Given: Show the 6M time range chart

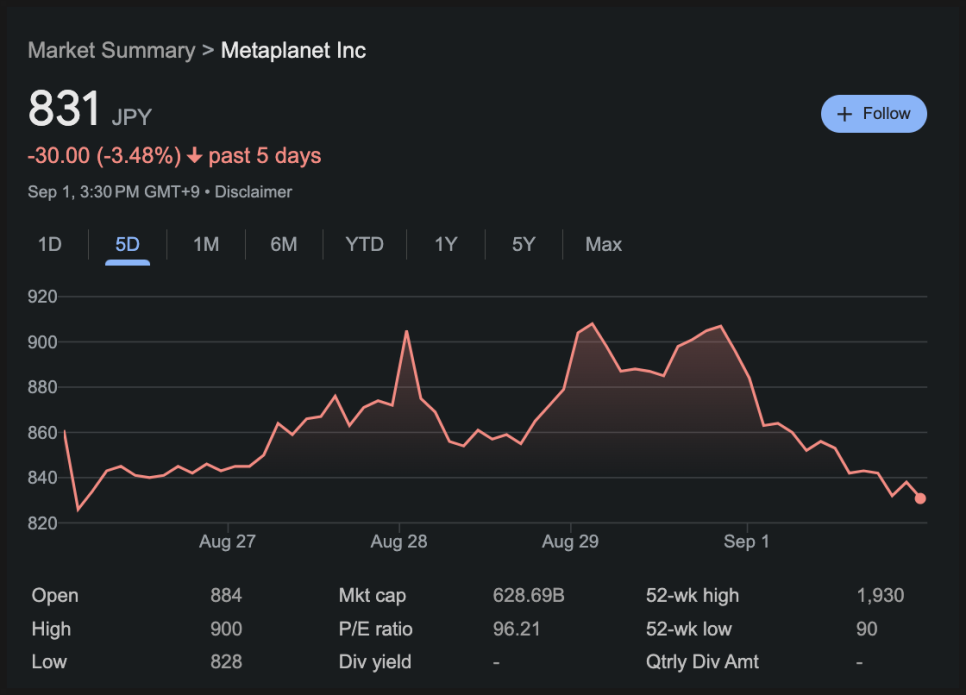Looking at the screenshot, I should 284,245.
